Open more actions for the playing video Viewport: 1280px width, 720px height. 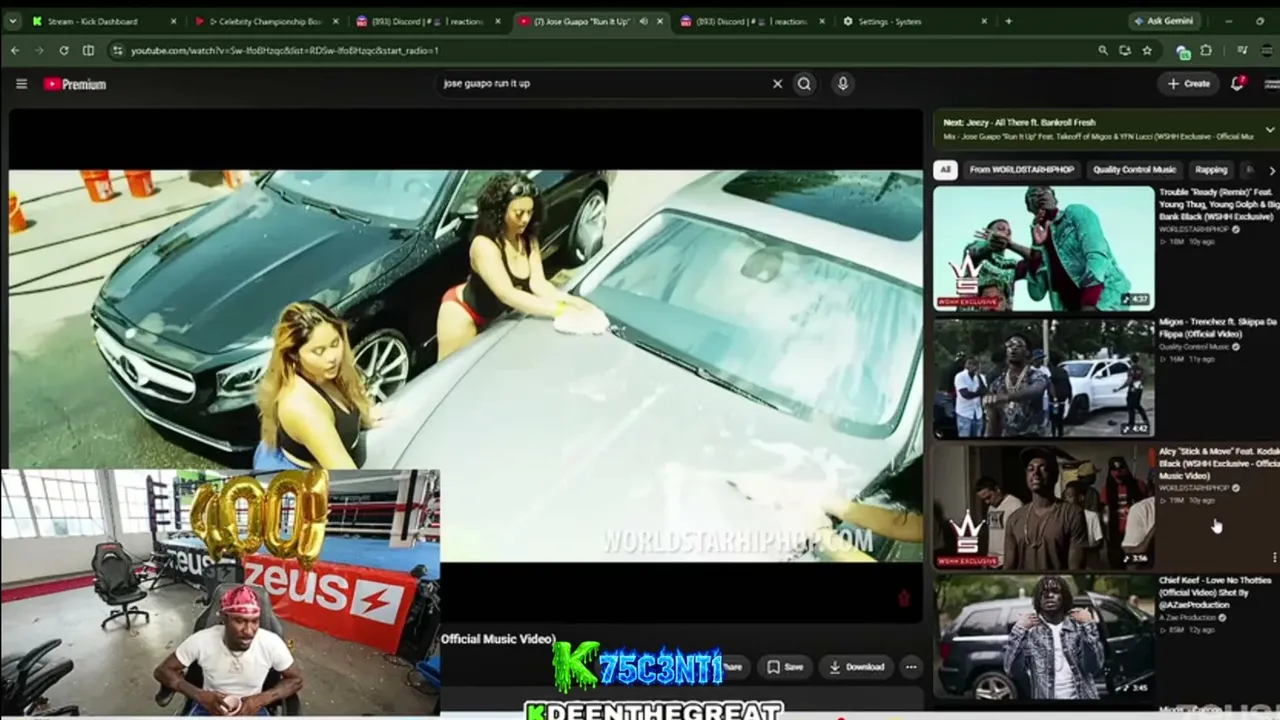[x=910, y=667]
